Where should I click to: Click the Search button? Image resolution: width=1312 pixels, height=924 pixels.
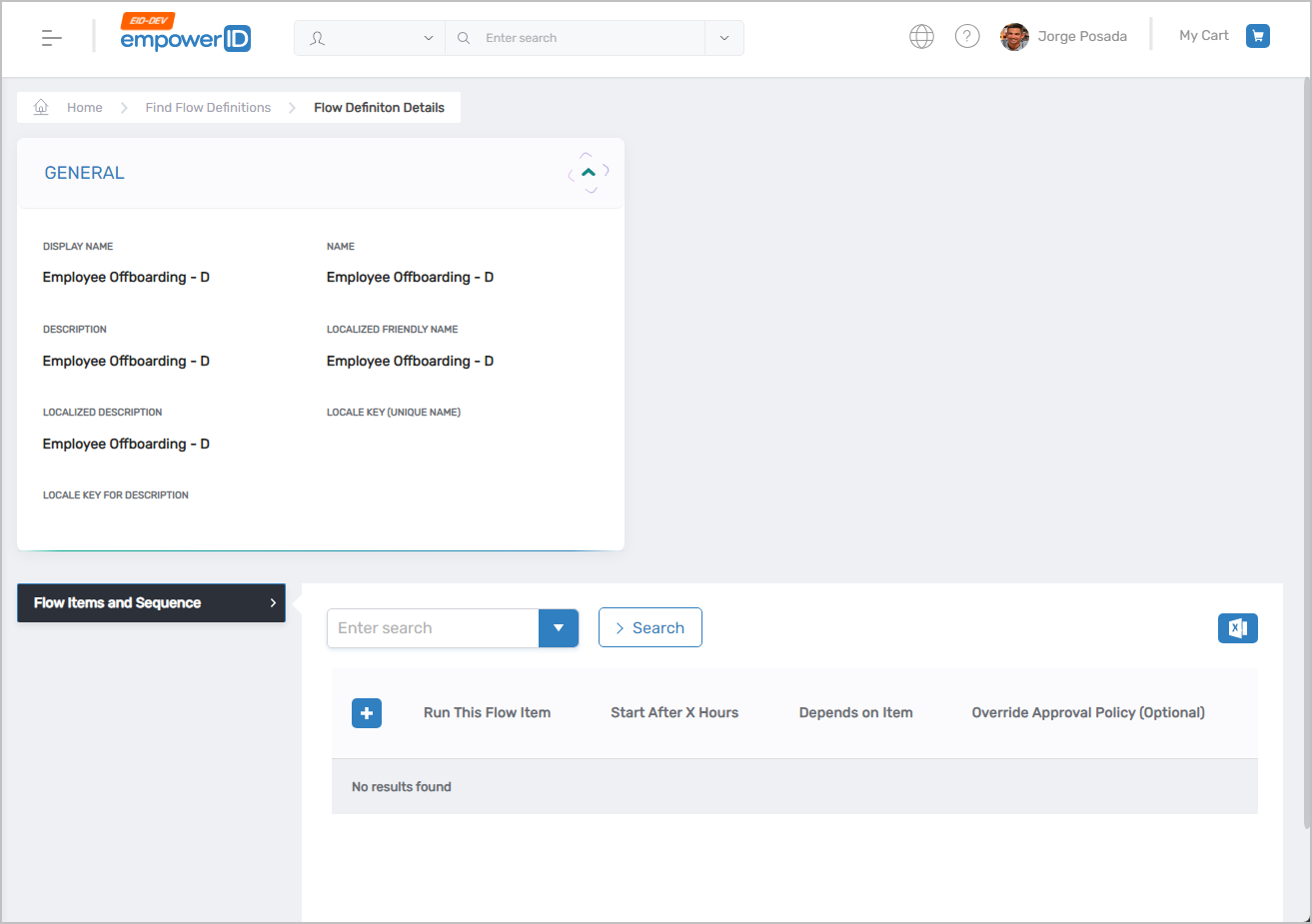pos(650,627)
